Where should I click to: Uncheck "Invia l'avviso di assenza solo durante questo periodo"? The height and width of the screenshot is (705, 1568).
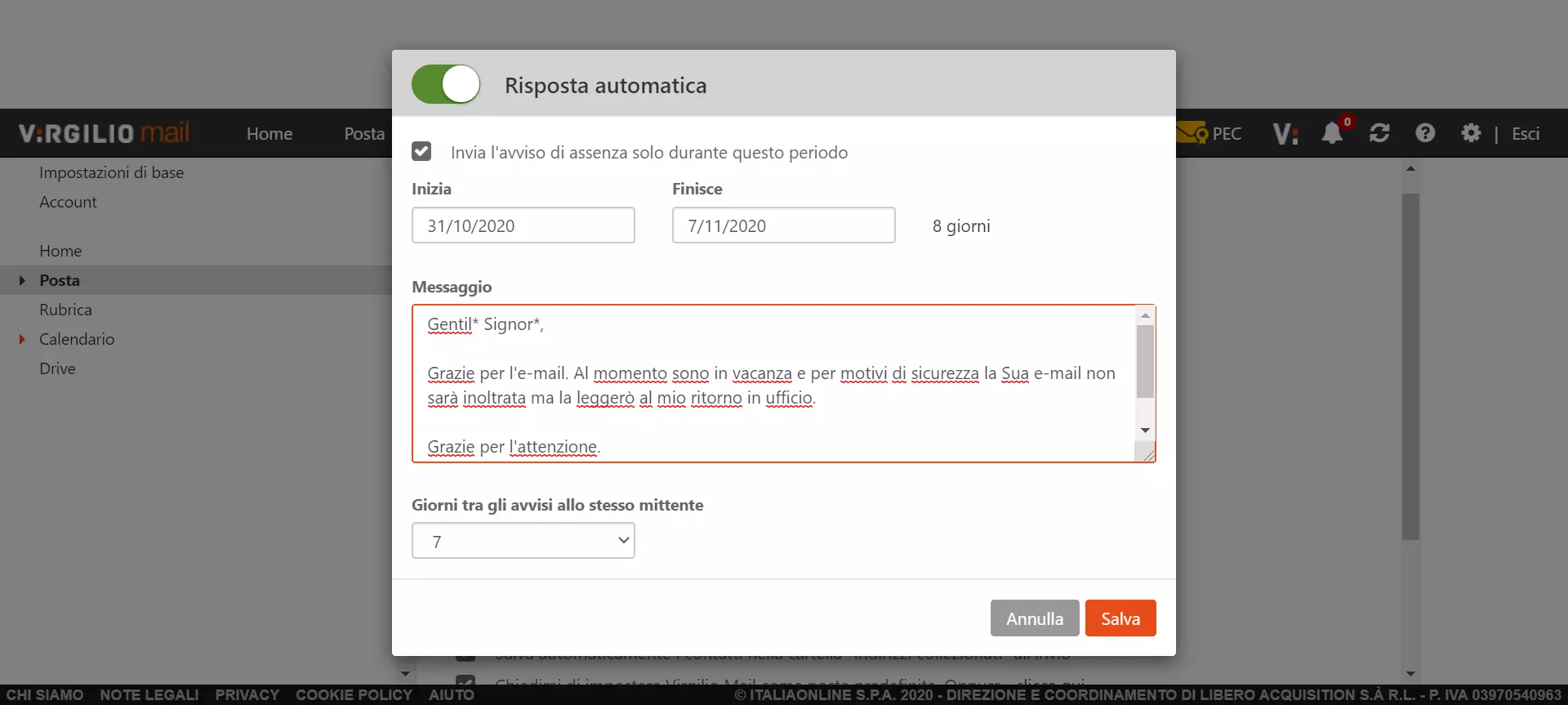[x=421, y=151]
